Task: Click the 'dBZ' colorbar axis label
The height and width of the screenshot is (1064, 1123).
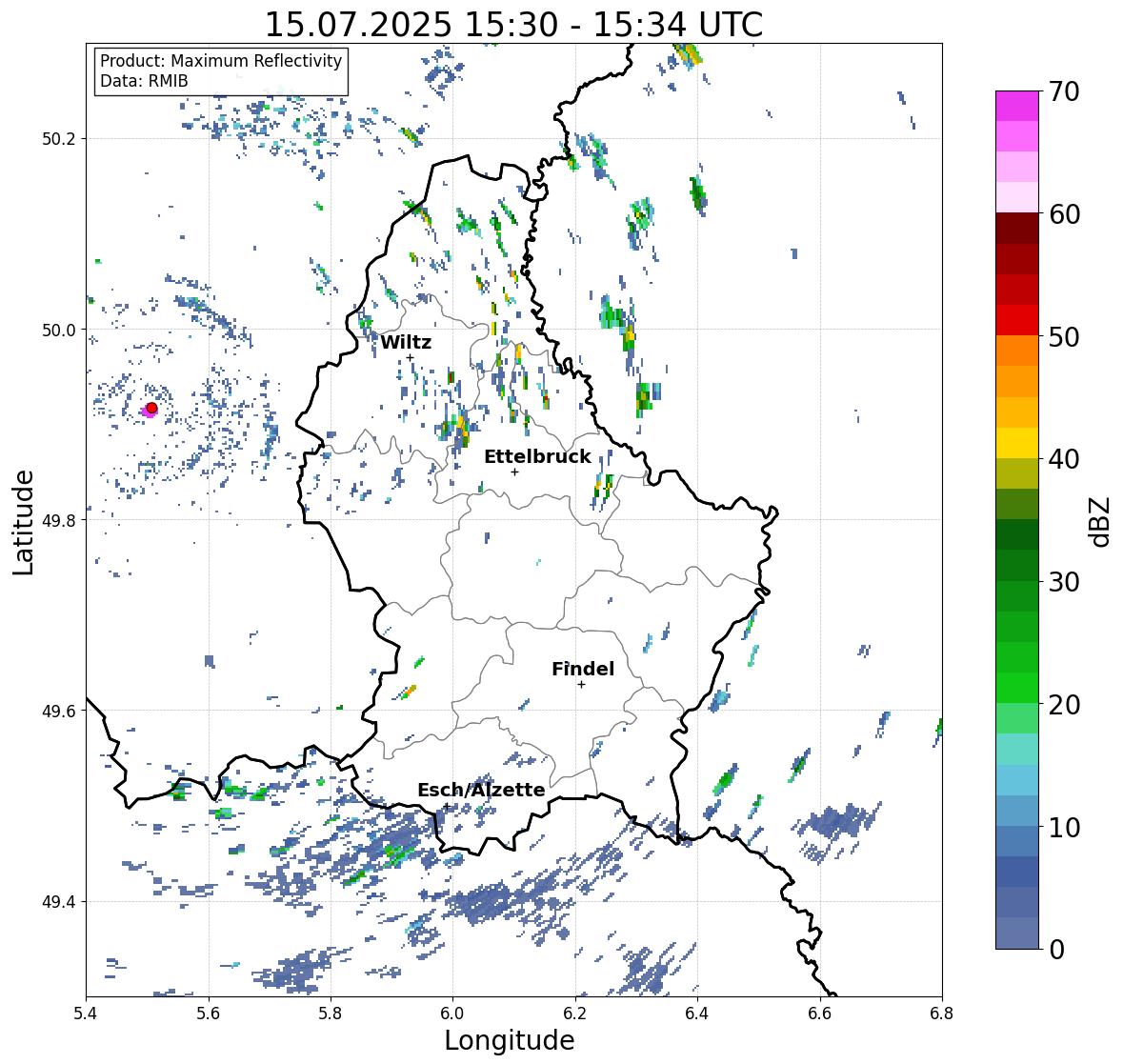Action: (x=1100, y=521)
